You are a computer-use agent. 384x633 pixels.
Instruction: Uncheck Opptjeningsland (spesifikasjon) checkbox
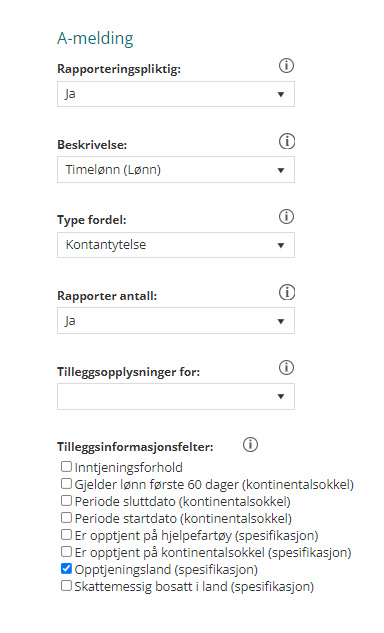point(66,569)
